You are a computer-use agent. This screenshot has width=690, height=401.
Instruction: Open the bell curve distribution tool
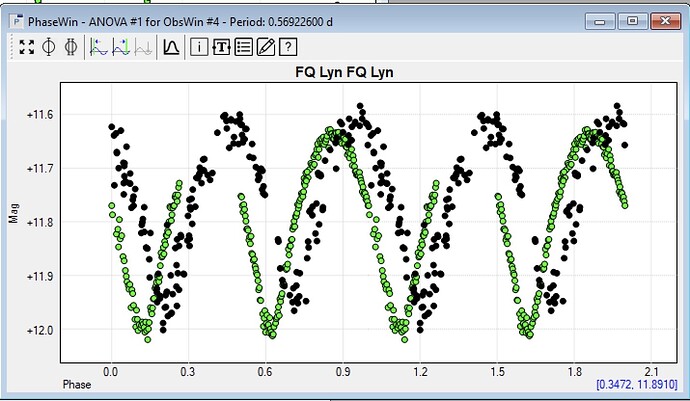click(171, 47)
